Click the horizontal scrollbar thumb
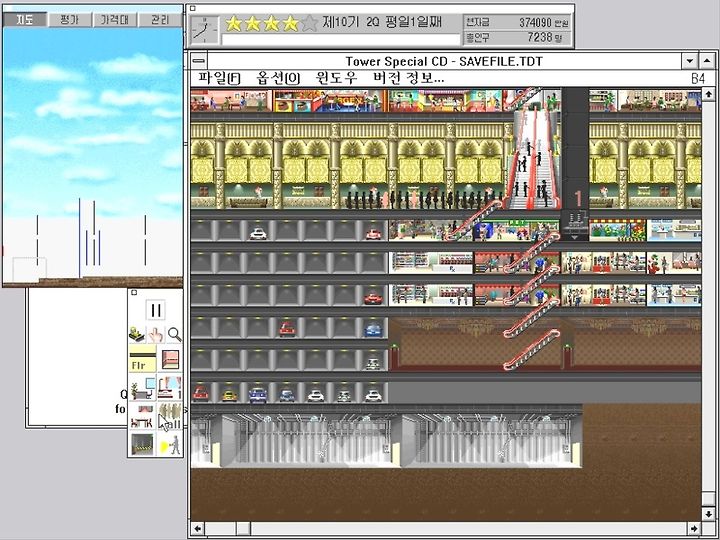 243,528
